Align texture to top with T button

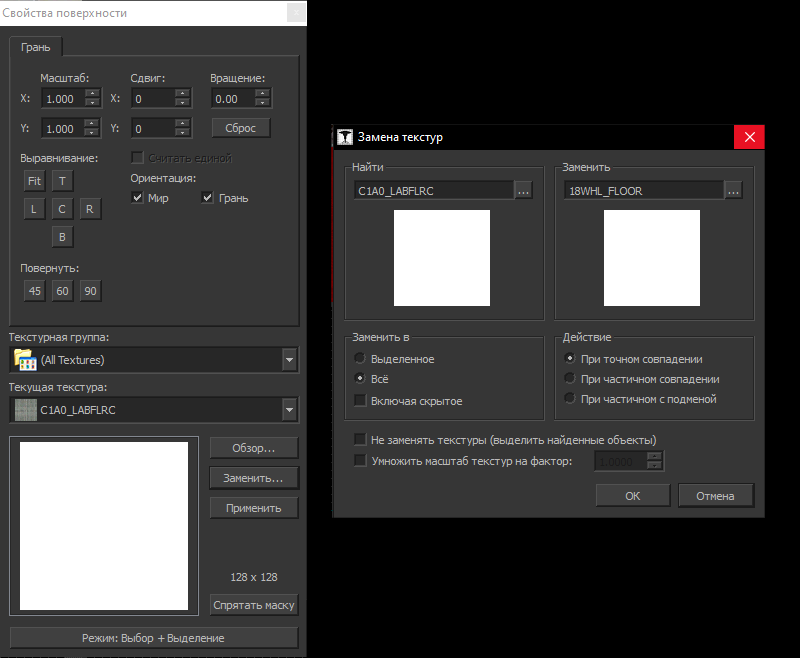(62, 181)
